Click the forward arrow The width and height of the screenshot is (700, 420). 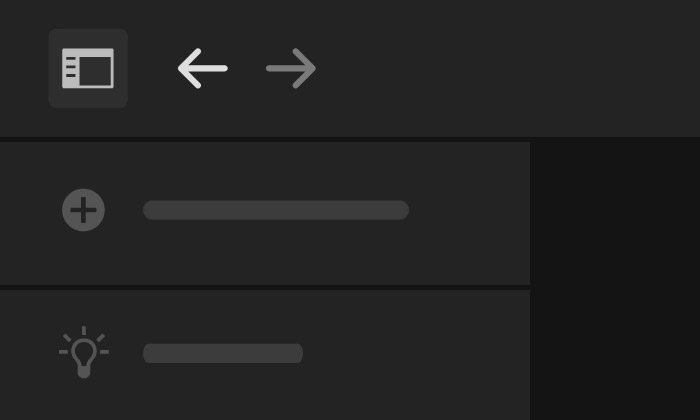[291, 68]
